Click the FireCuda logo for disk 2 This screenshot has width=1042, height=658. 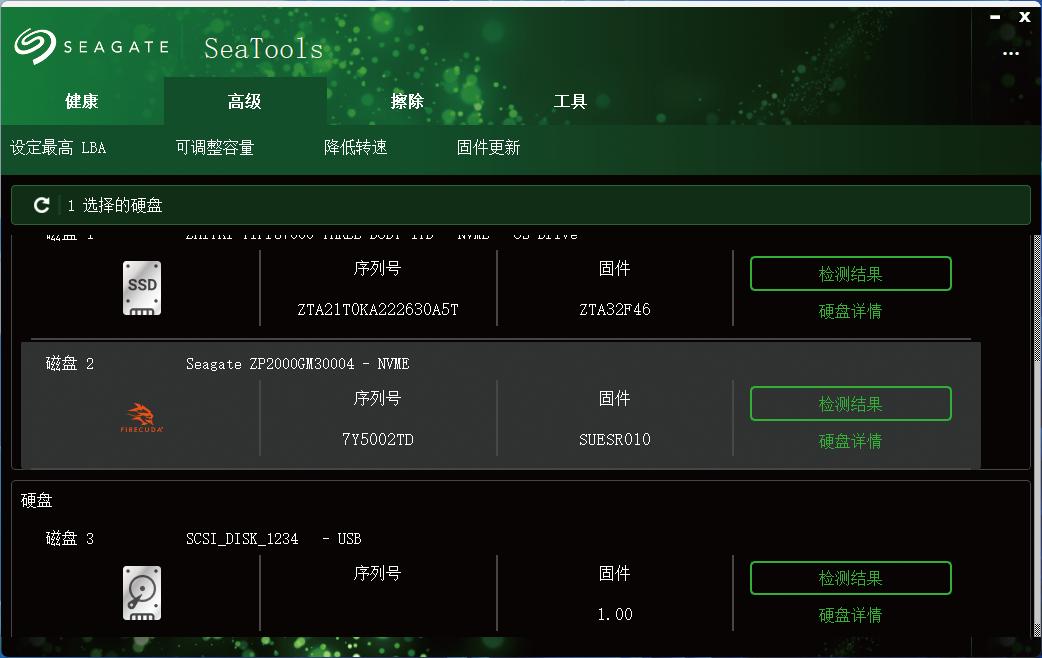[142, 418]
